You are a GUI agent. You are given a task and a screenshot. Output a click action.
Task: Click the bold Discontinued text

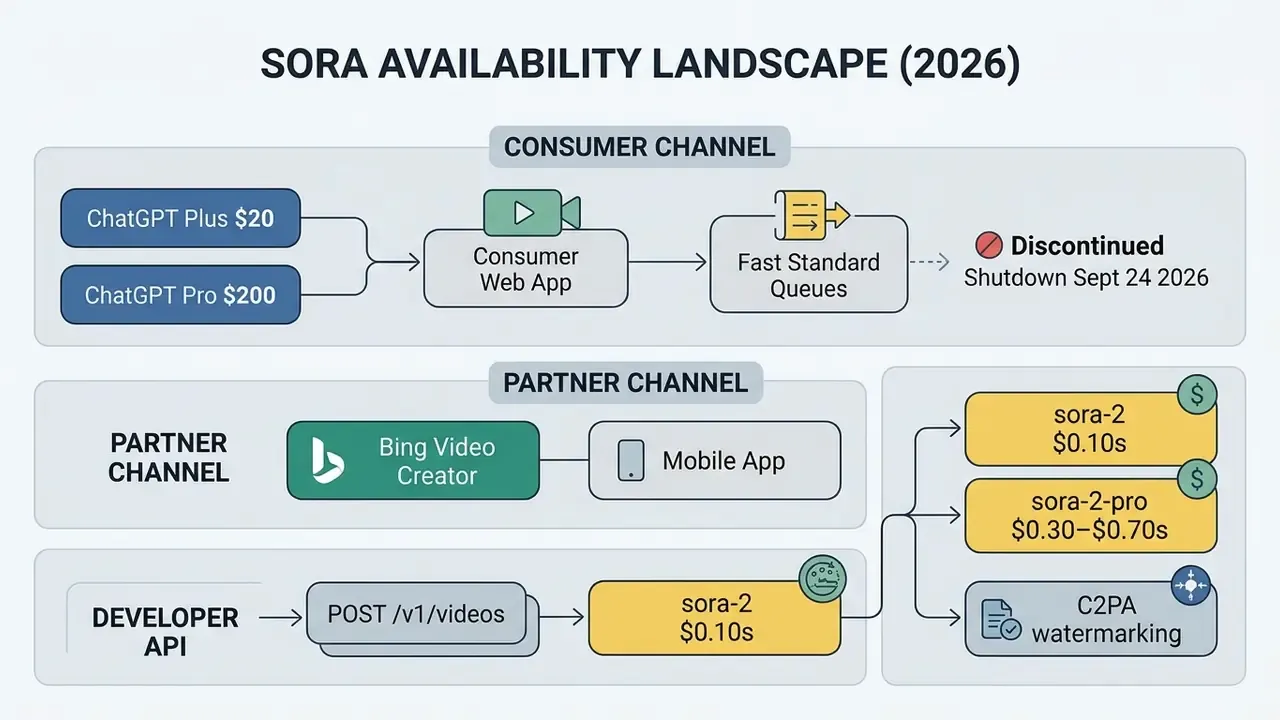click(1087, 246)
